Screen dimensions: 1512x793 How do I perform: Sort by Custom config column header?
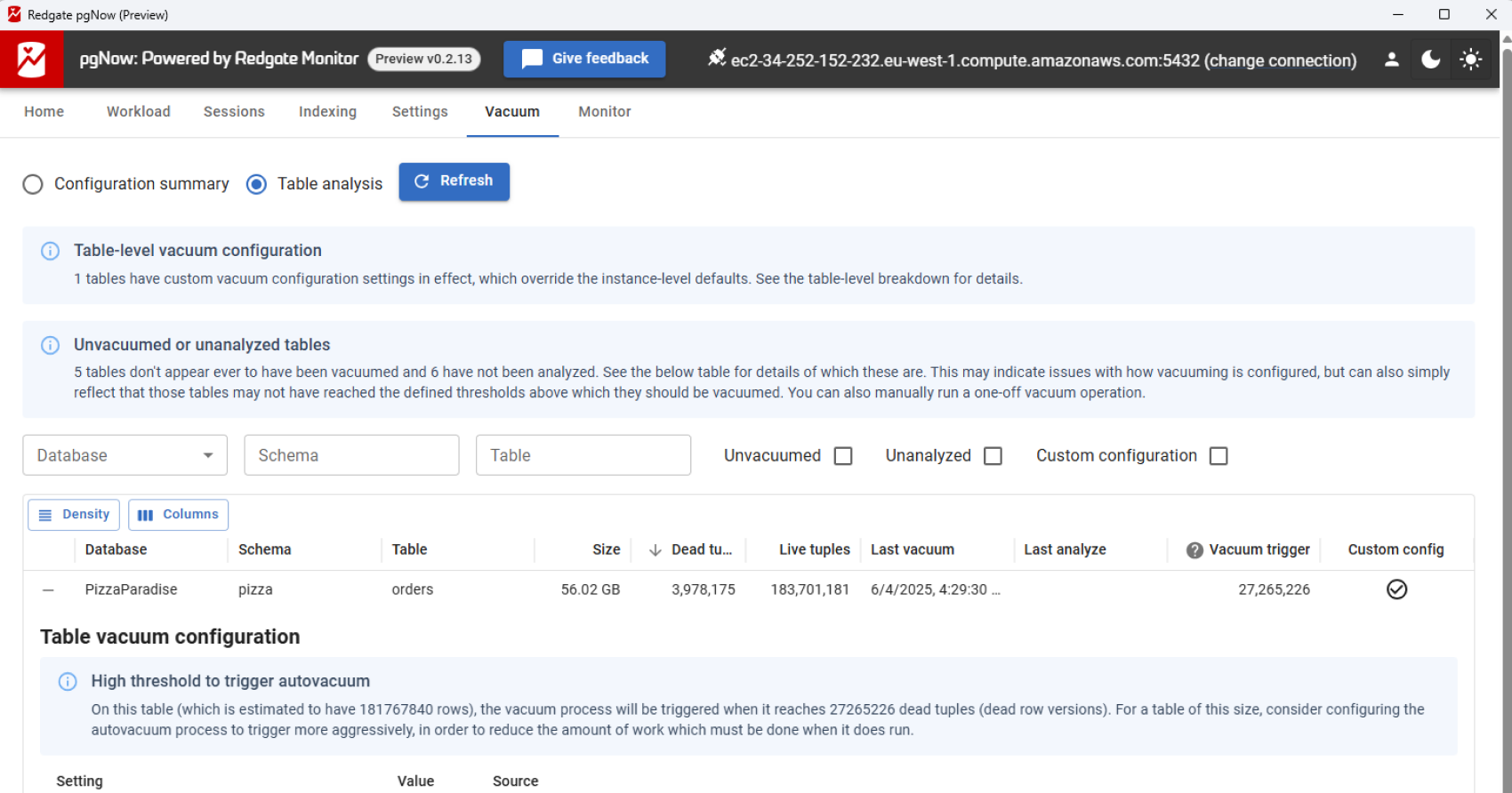(1395, 550)
